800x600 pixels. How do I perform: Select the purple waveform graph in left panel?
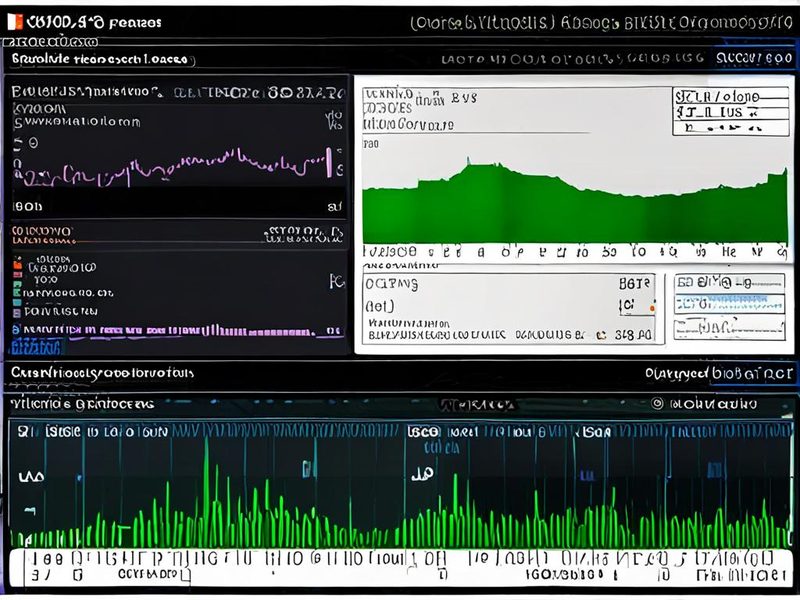pyautogui.click(x=176, y=167)
